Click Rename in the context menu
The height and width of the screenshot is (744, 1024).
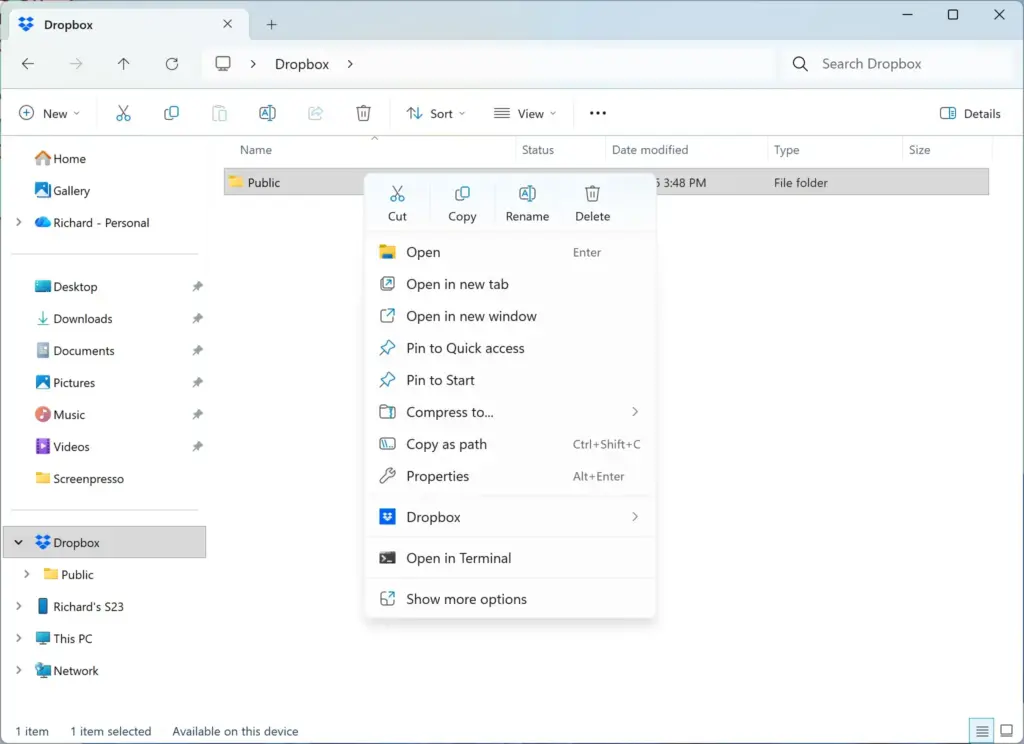coord(527,204)
